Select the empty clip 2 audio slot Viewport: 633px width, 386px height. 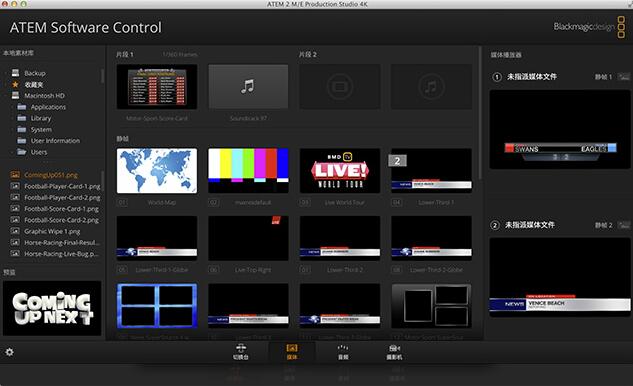pos(431,86)
